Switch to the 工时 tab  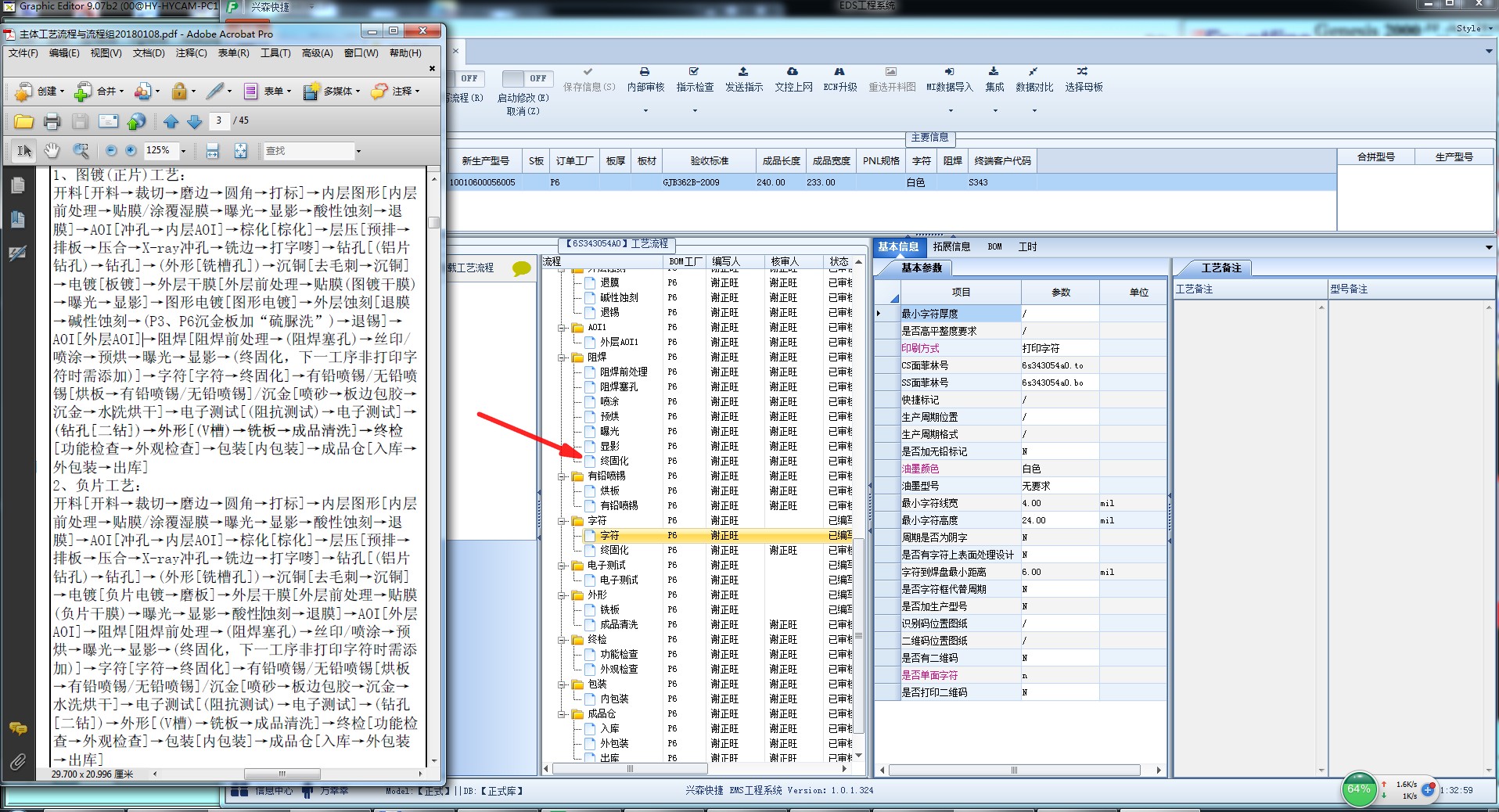coord(1027,247)
